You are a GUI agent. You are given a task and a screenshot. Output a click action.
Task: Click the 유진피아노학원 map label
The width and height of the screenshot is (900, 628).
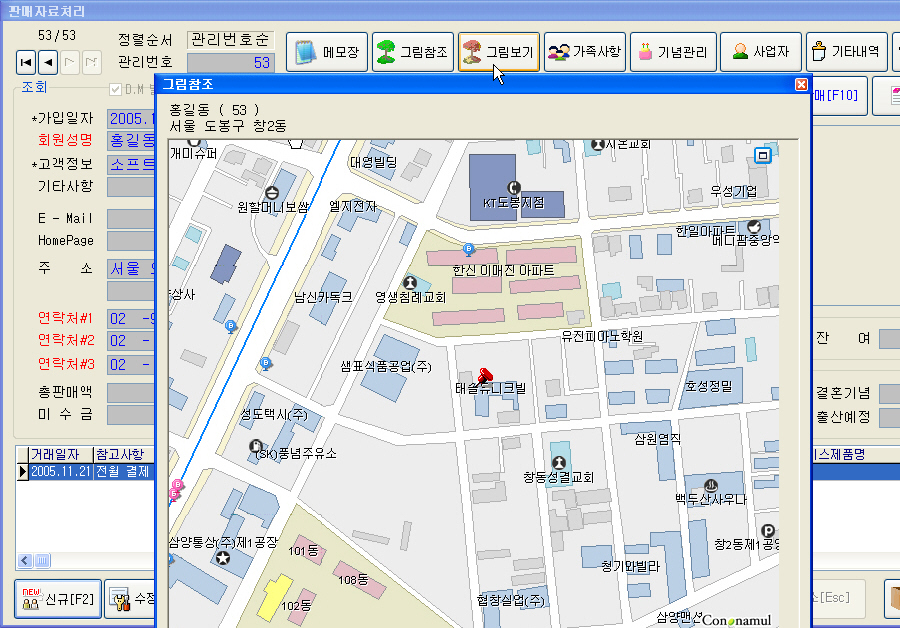pos(602,336)
